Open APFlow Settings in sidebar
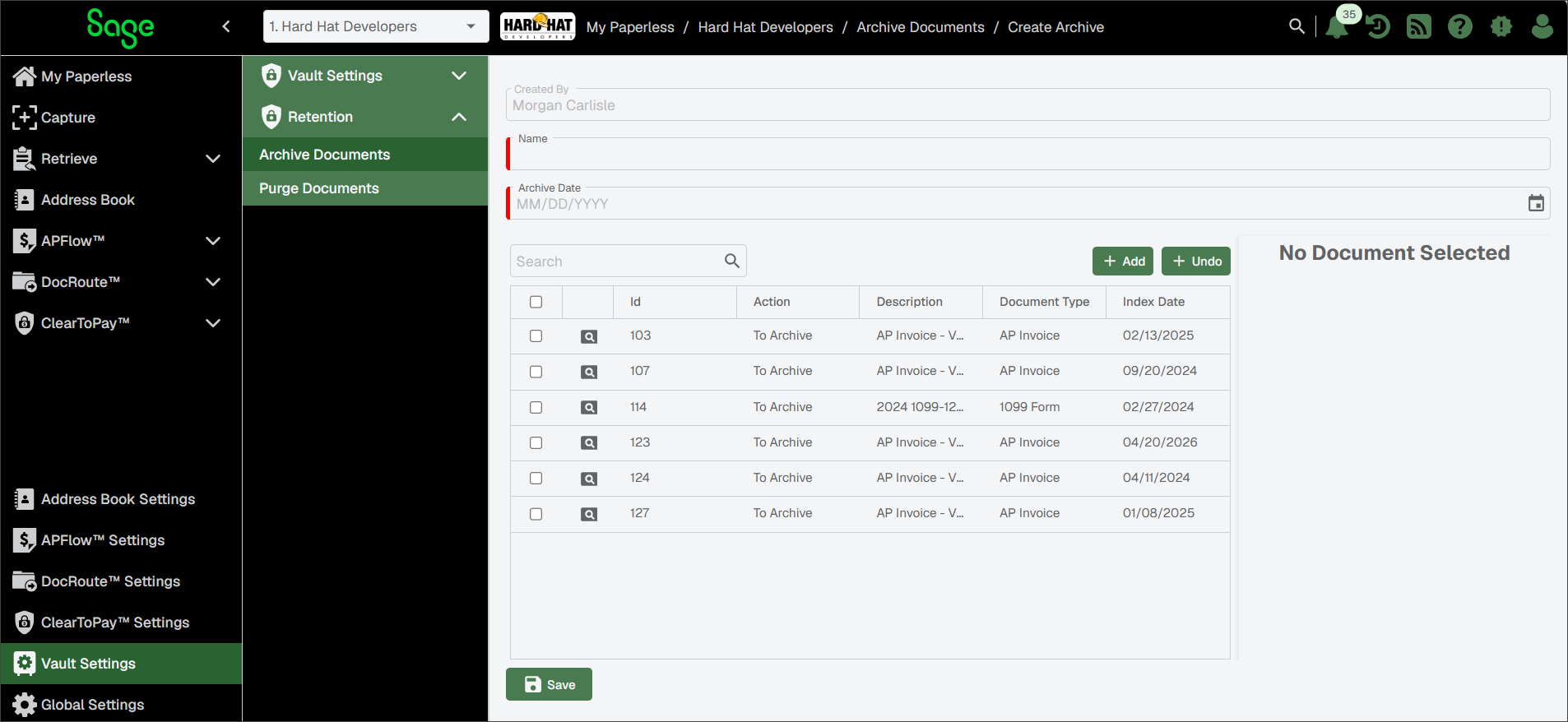1568x722 pixels. pos(121,540)
